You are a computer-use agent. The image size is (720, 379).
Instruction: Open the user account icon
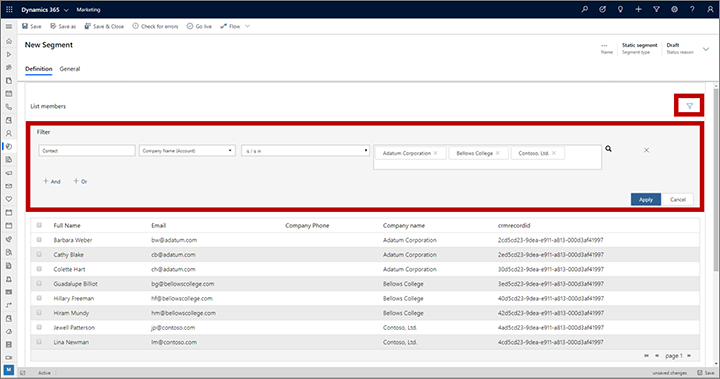(710, 9)
